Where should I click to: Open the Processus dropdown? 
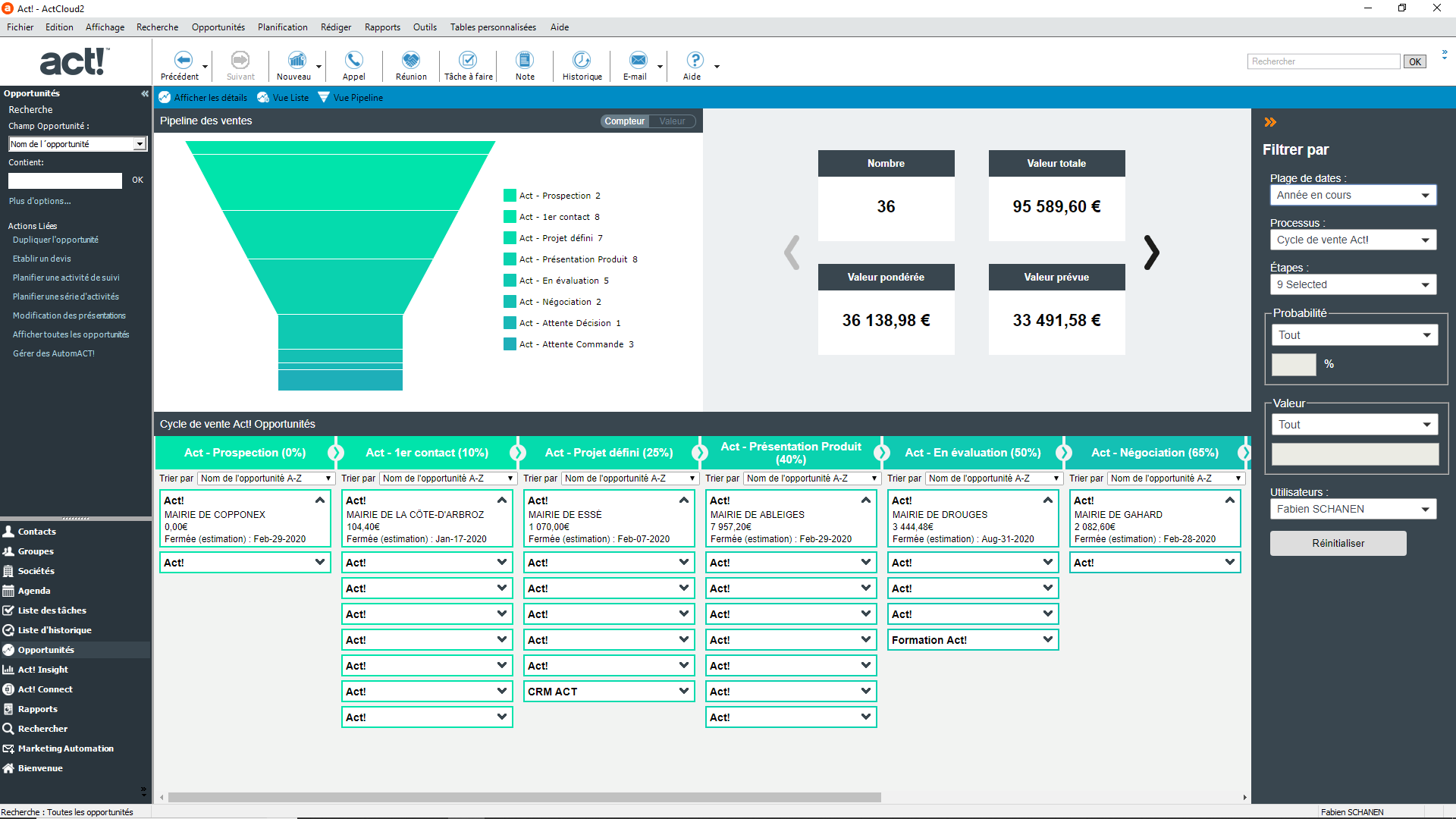click(x=1353, y=240)
